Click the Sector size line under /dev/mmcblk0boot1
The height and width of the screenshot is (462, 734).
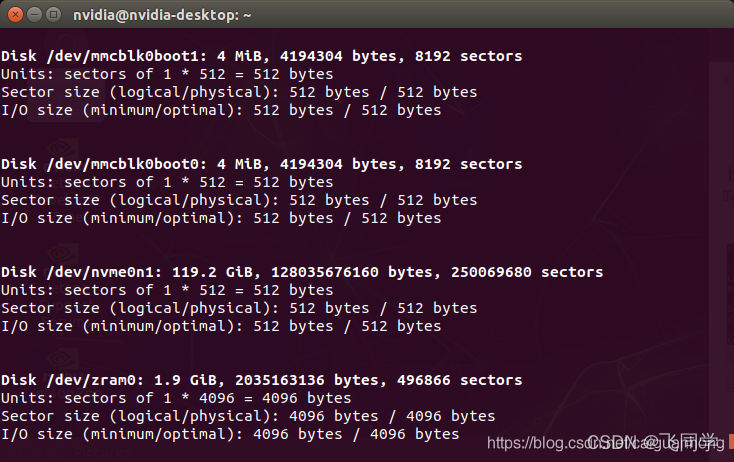[x=239, y=92]
